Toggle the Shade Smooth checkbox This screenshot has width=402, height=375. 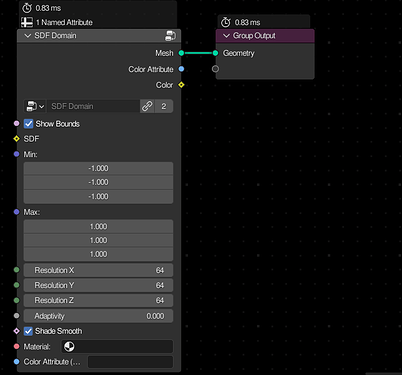28,331
